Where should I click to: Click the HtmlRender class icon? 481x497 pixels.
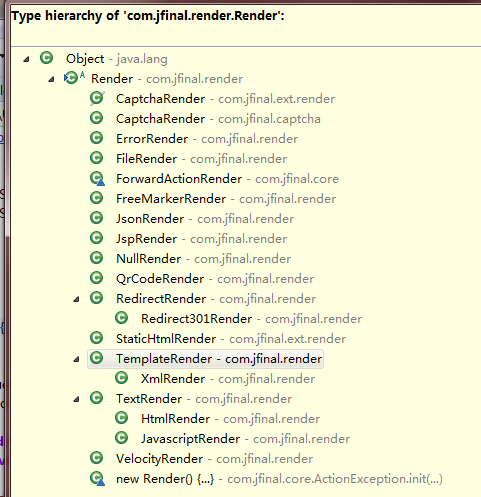point(122,418)
